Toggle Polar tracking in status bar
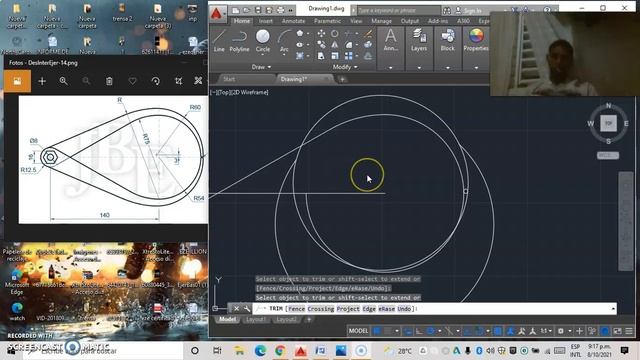640x360 pixels. [x=430, y=331]
